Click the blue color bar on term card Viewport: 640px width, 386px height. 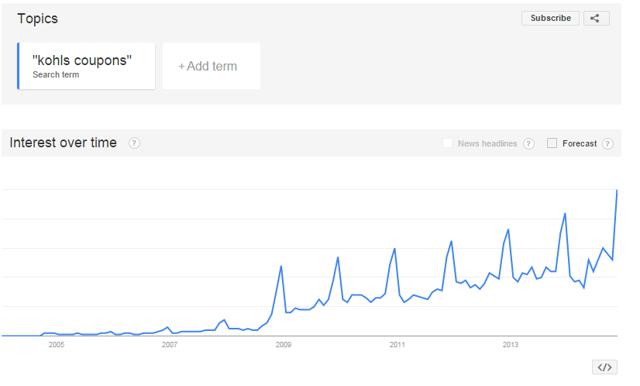pyautogui.click(x=18, y=66)
